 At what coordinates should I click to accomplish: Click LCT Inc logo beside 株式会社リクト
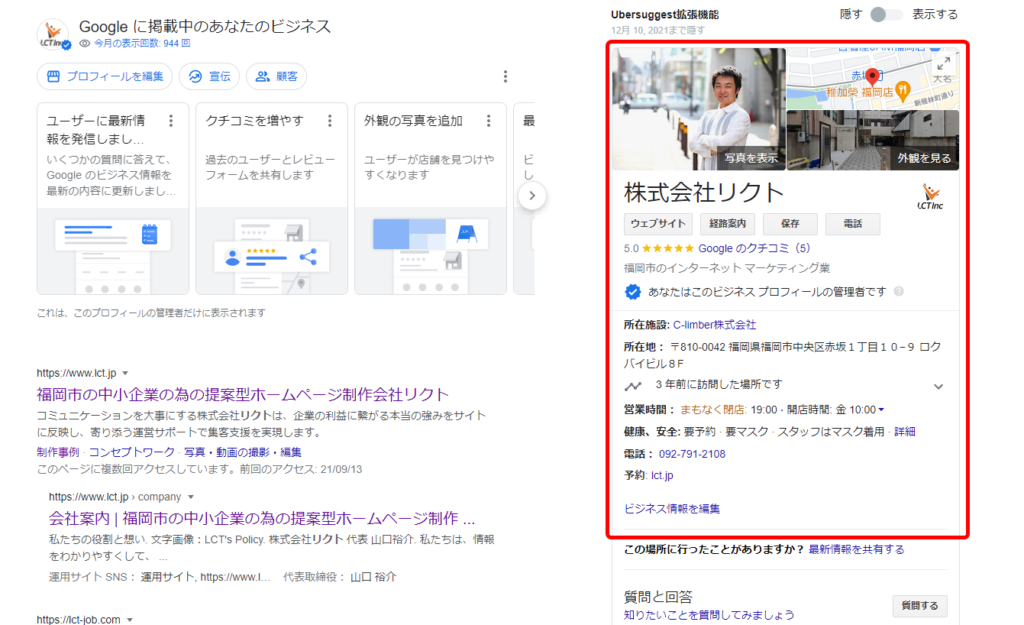click(930, 197)
